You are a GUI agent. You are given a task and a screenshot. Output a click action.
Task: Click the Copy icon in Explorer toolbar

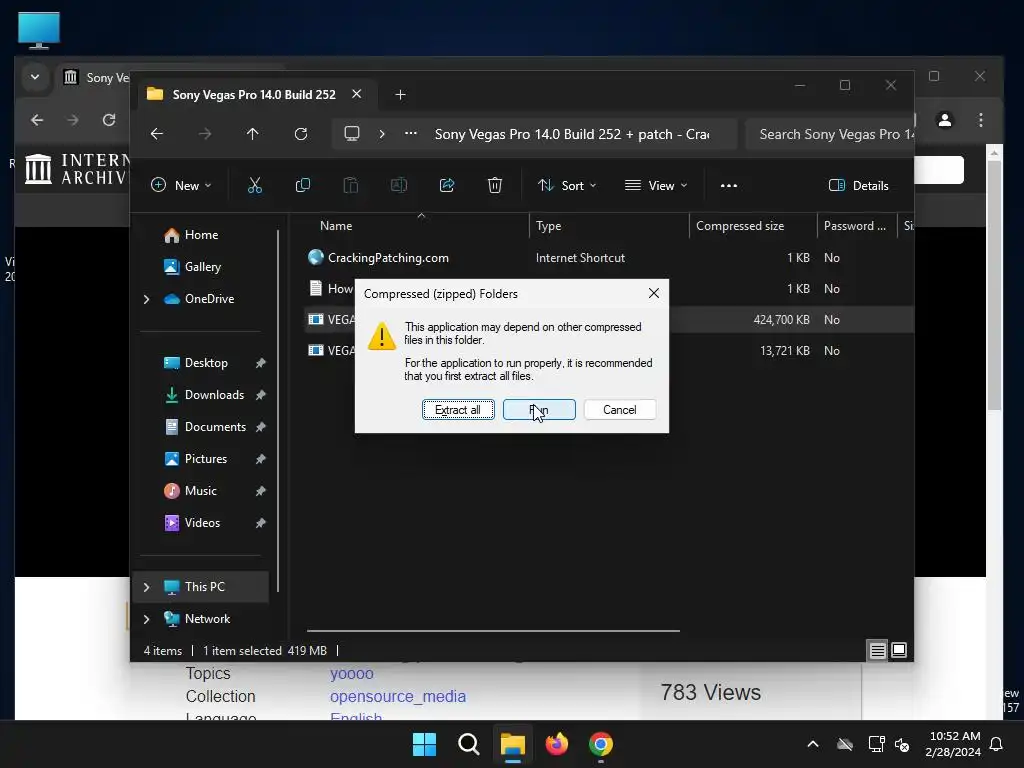302,185
